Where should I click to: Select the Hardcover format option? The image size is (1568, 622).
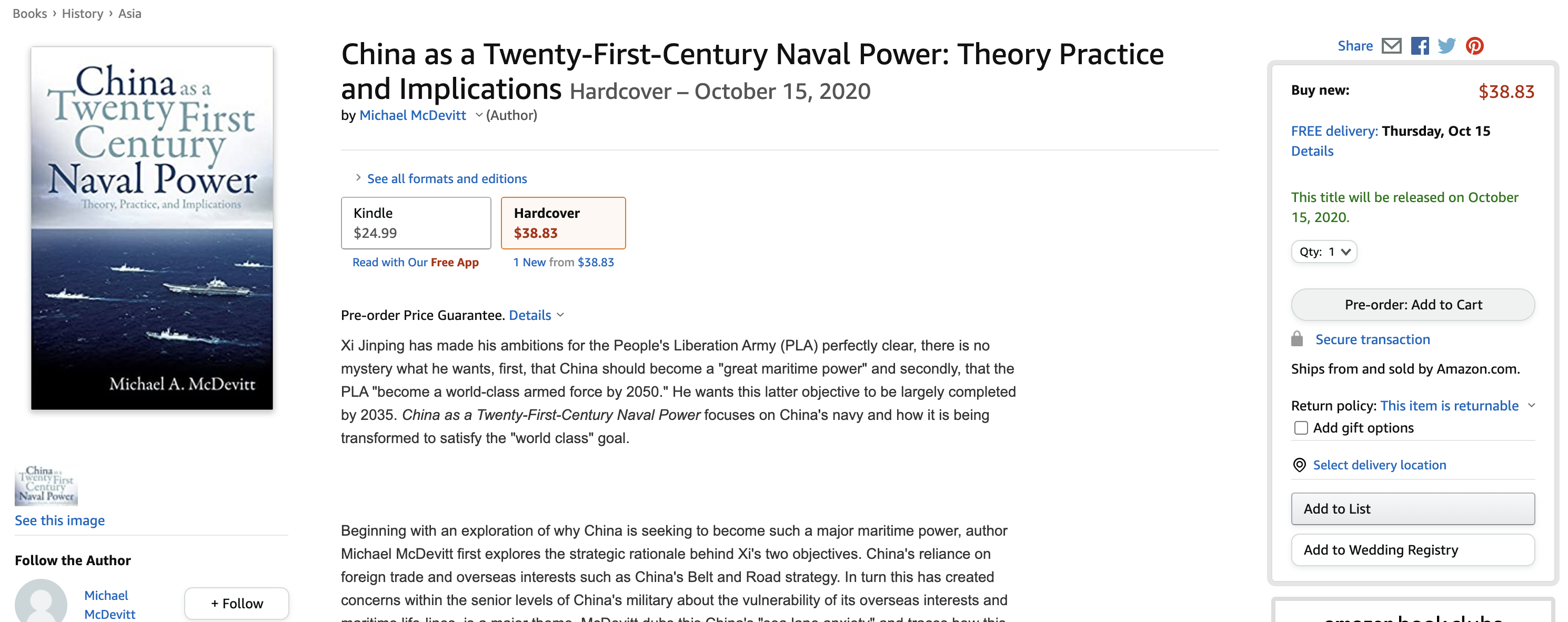coord(563,223)
